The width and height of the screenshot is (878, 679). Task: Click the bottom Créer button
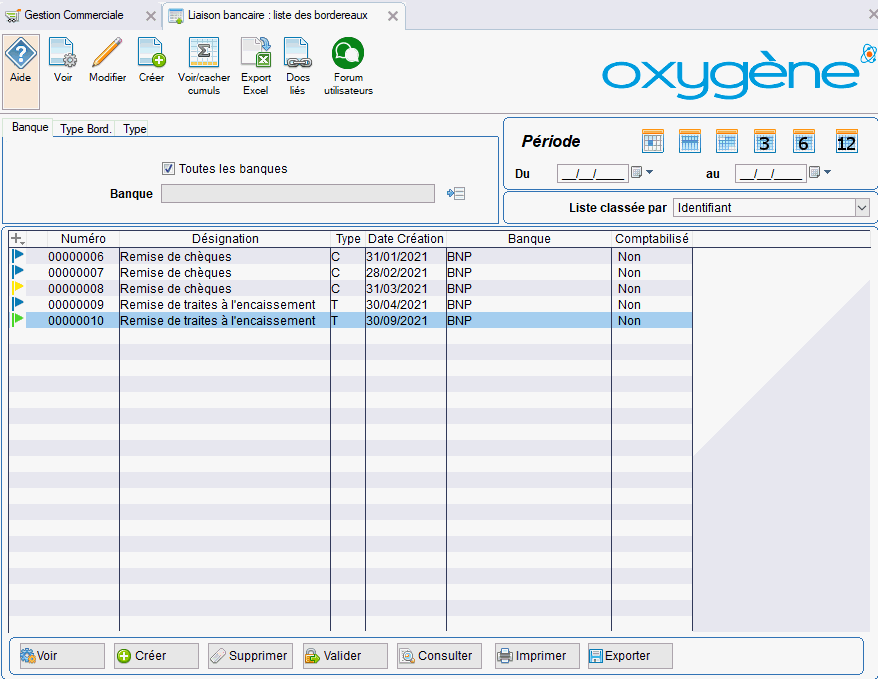[156, 655]
